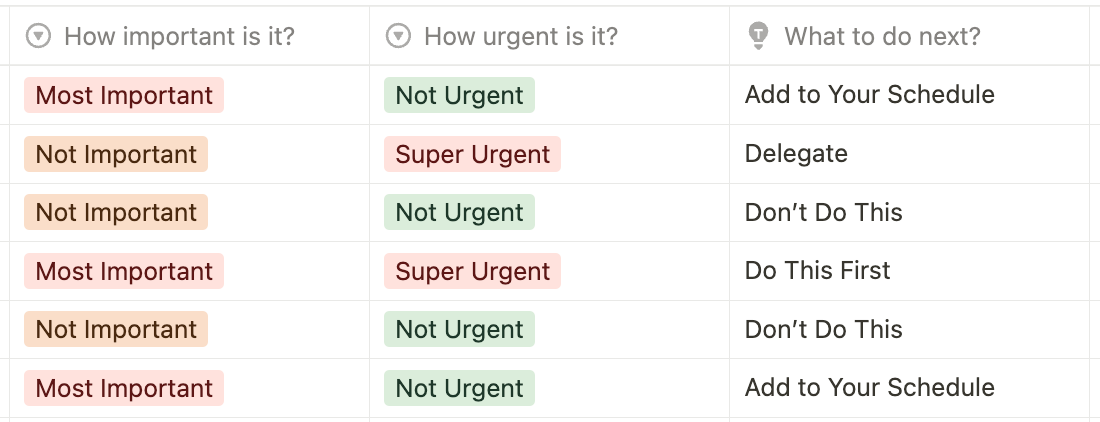Screen dimensions: 1100x422
Task: Open the Not Urgent tag in the bottom row
Action: tap(460, 388)
